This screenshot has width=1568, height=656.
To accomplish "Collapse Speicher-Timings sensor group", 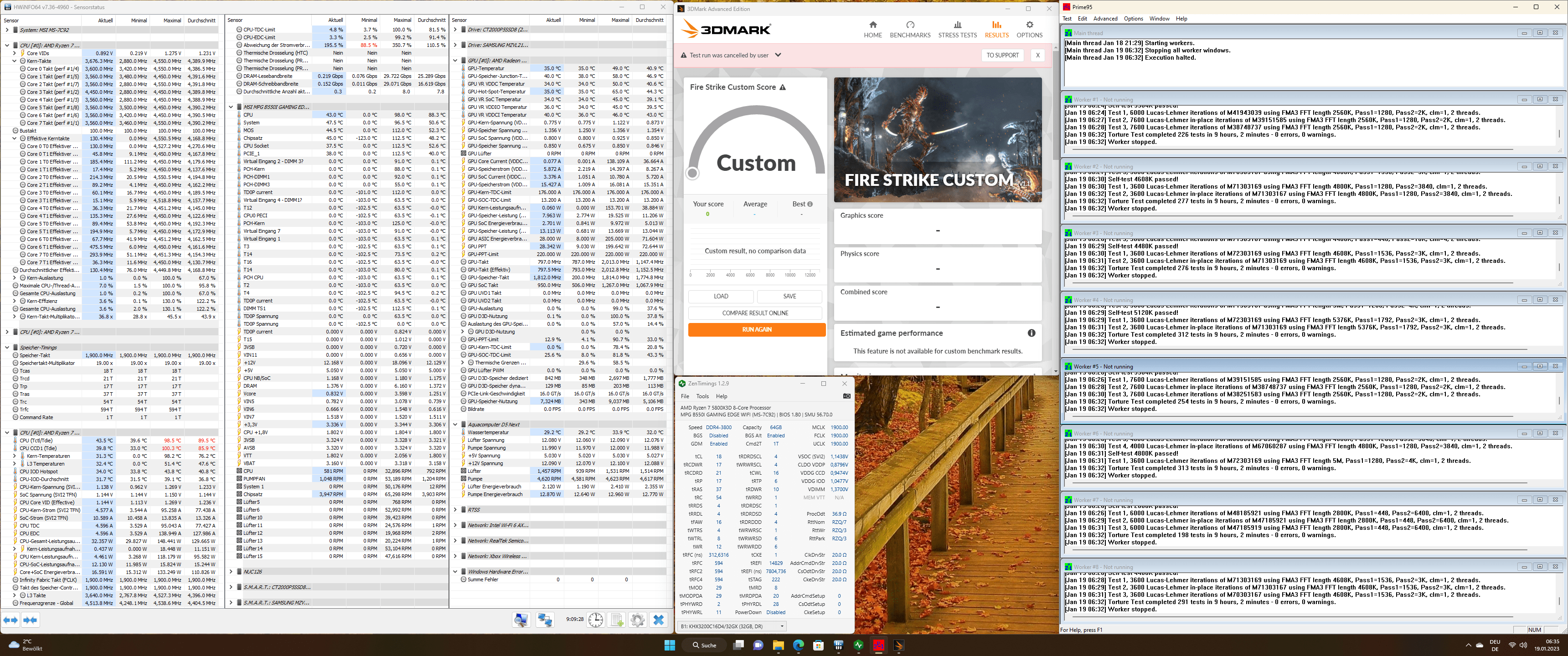I will coord(7,348).
